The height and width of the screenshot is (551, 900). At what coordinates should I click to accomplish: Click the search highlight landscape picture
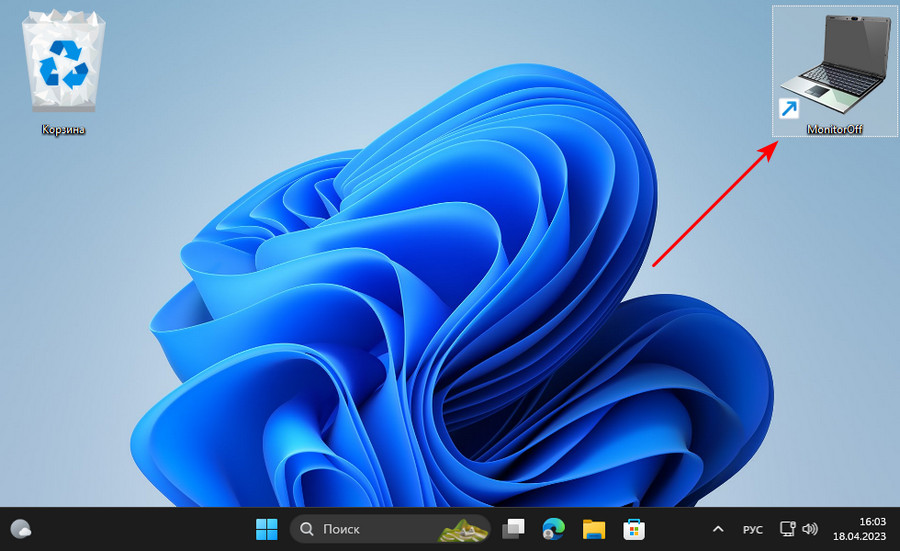pyautogui.click(x=465, y=529)
